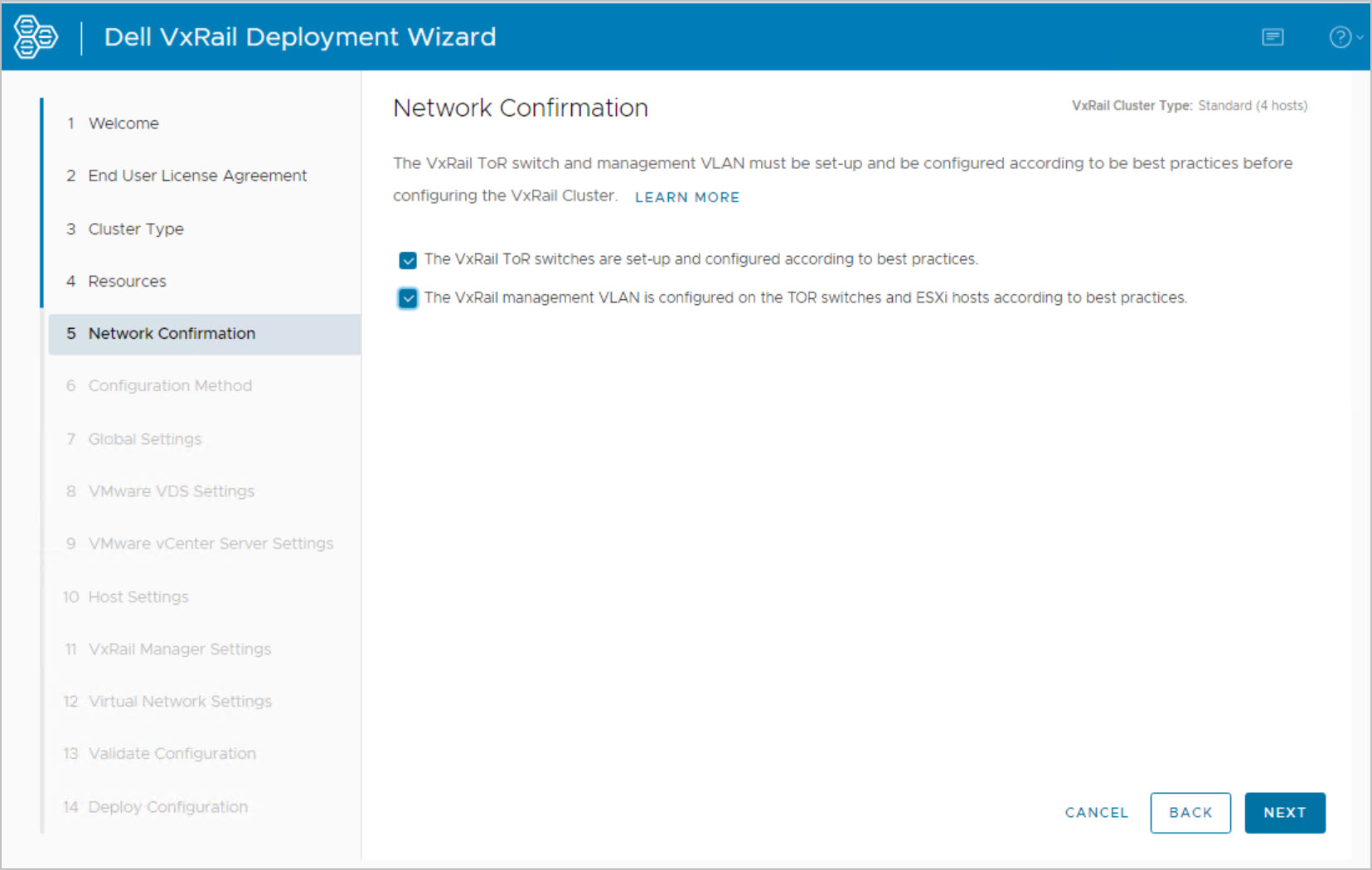Click the Dell VxRail Deployment Wizard title
This screenshot has height=870, width=1372.
click(300, 37)
